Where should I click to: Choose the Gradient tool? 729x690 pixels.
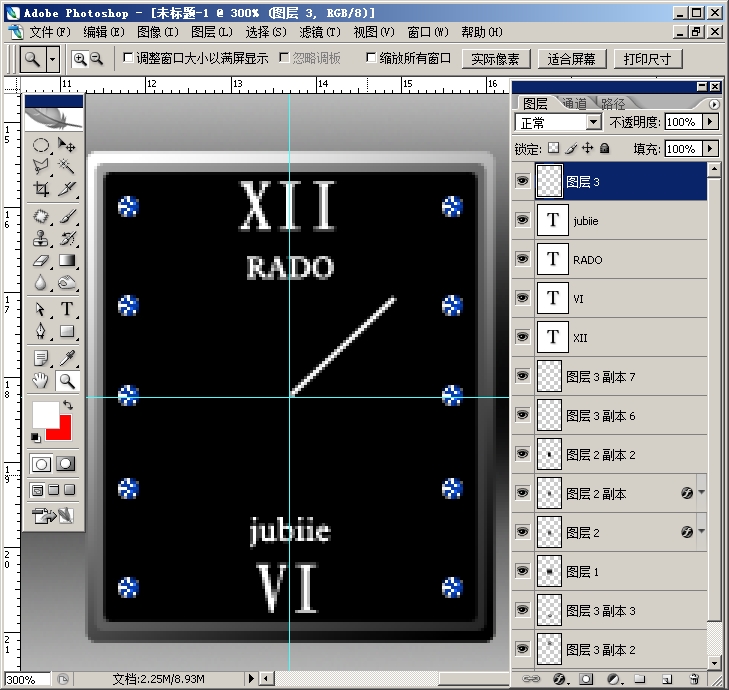pos(67,260)
